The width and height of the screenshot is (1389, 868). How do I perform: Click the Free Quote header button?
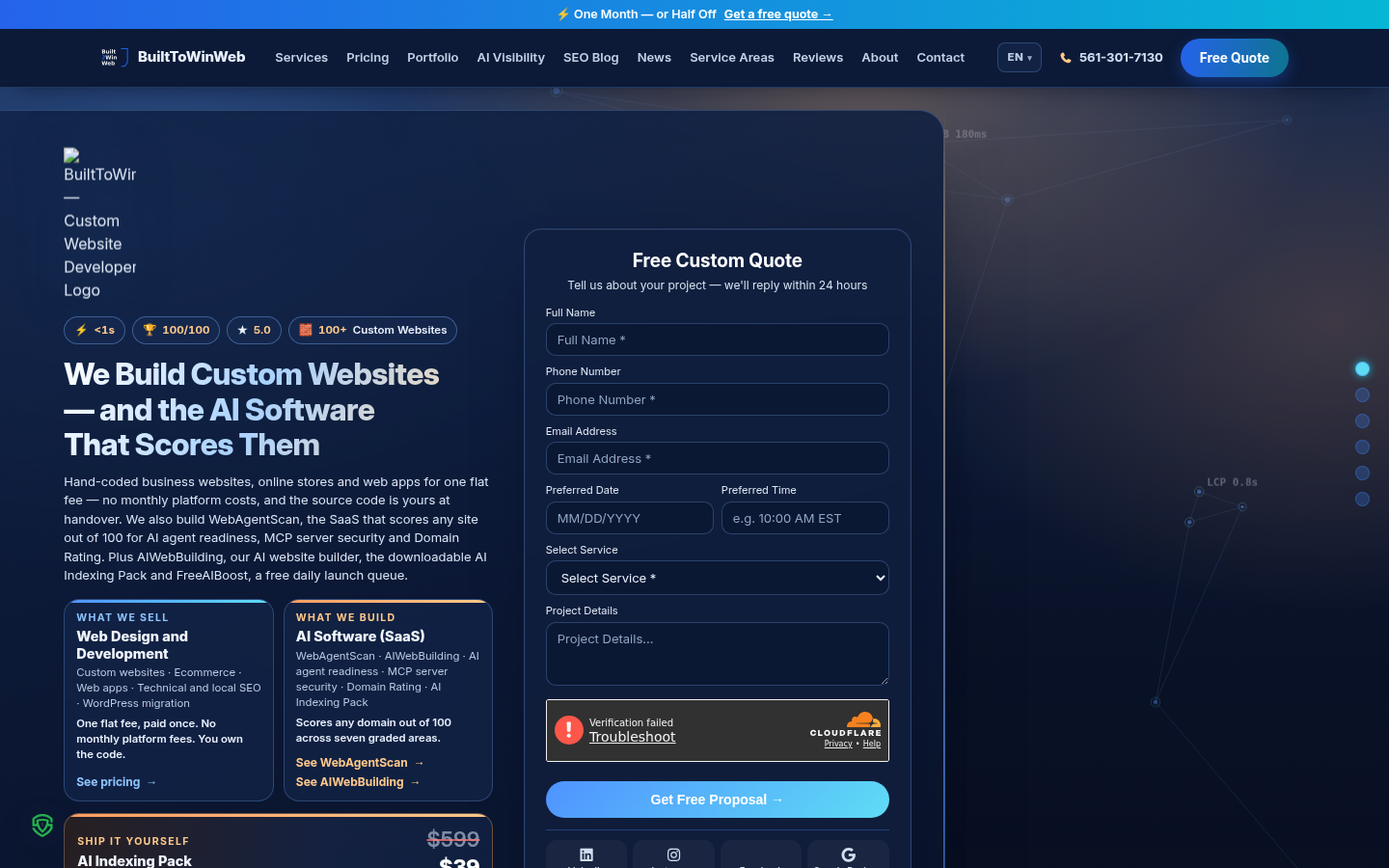(x=1235, y=58)
